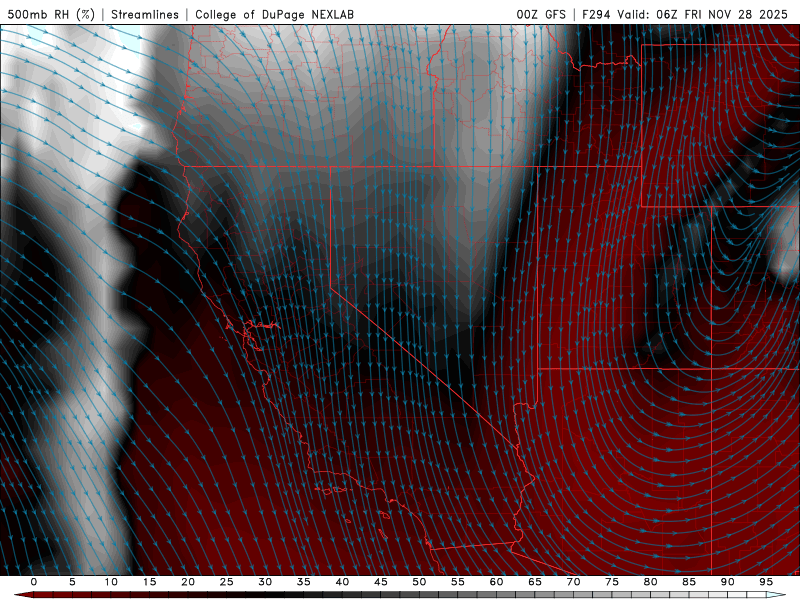
Task: Click the colorbar label "25"
Action: tap(227, 582)
